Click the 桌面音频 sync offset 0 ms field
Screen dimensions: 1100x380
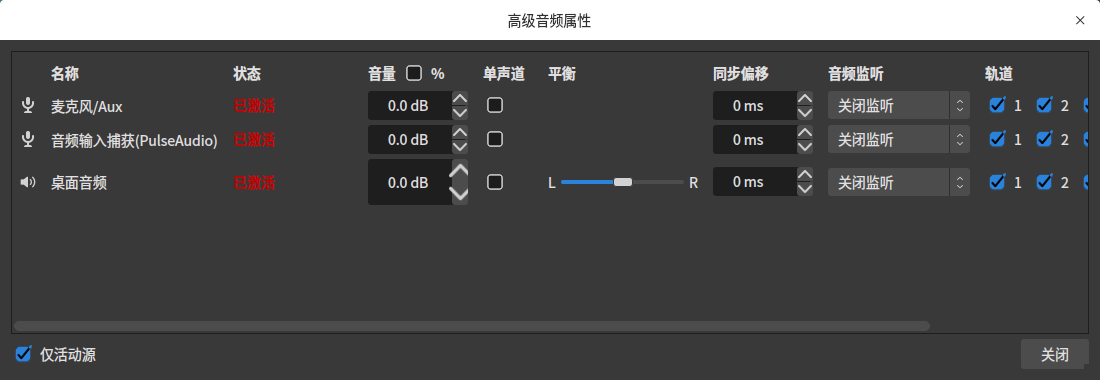point(755,182)
